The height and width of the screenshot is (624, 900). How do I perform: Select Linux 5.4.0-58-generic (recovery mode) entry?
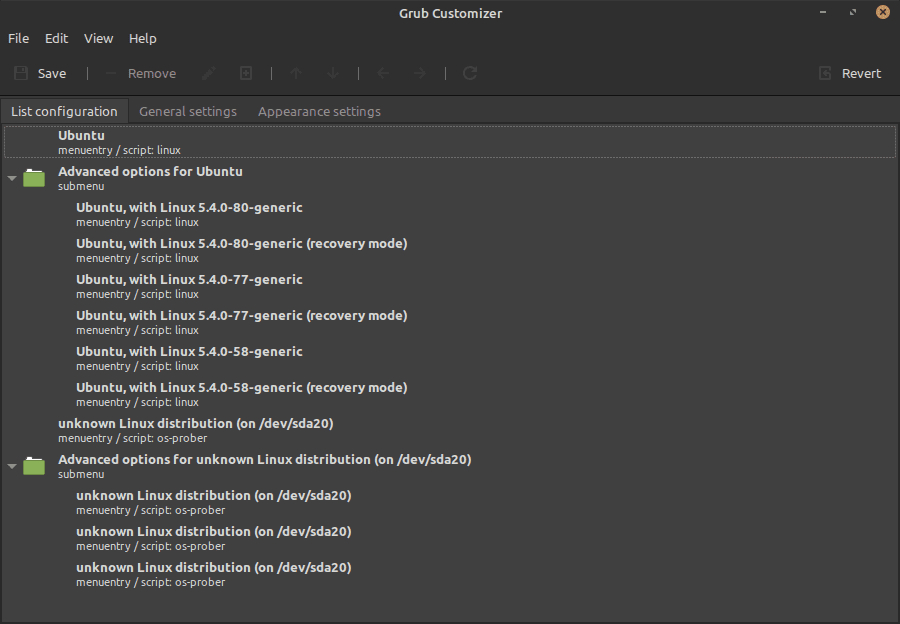point(450,394)
